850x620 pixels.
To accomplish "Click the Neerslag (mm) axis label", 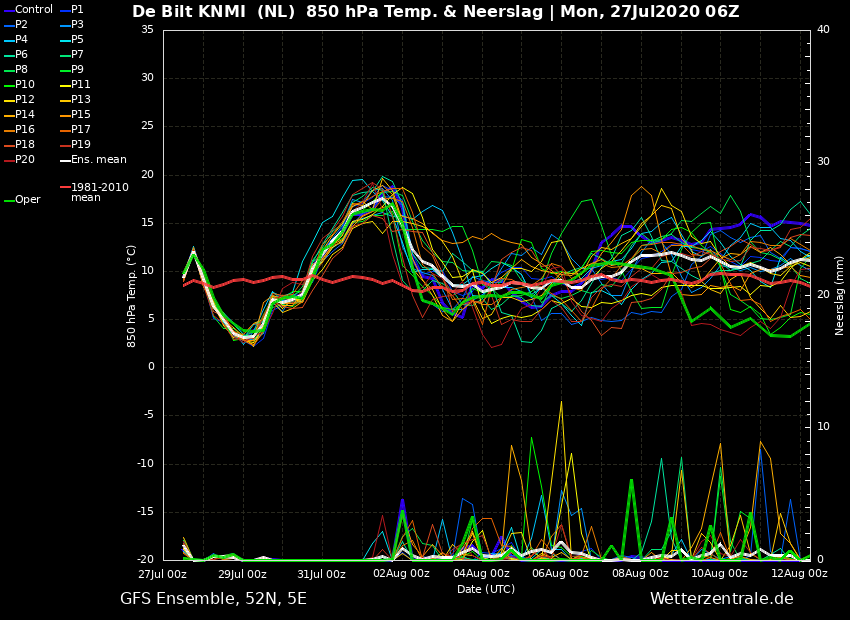I will (x=839, y=296).
